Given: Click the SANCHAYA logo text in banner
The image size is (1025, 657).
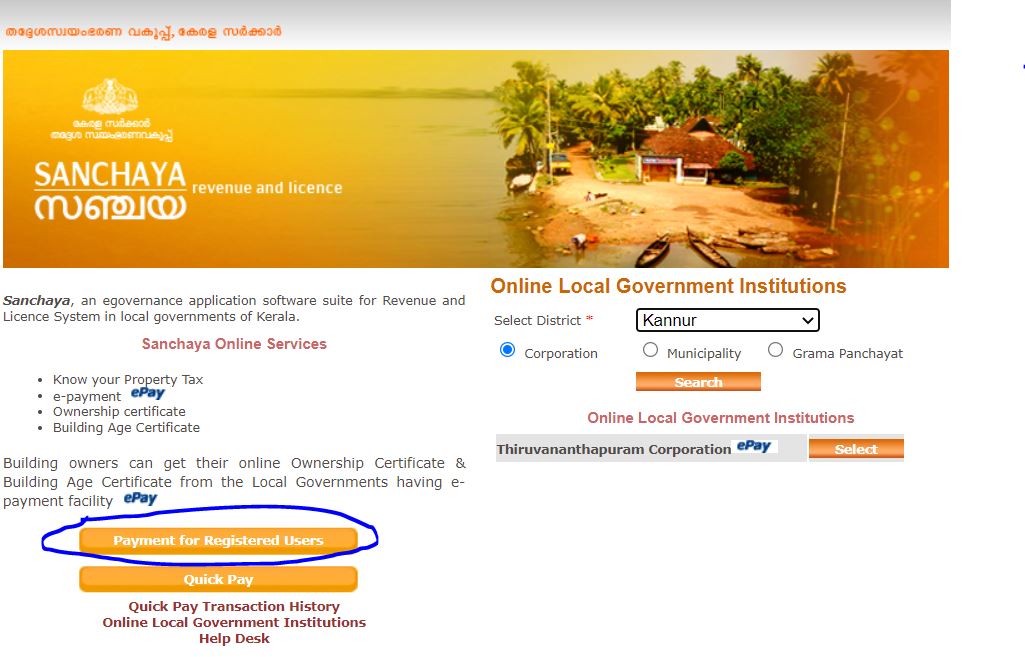Looking at the screenshot, I should [110, 190].
